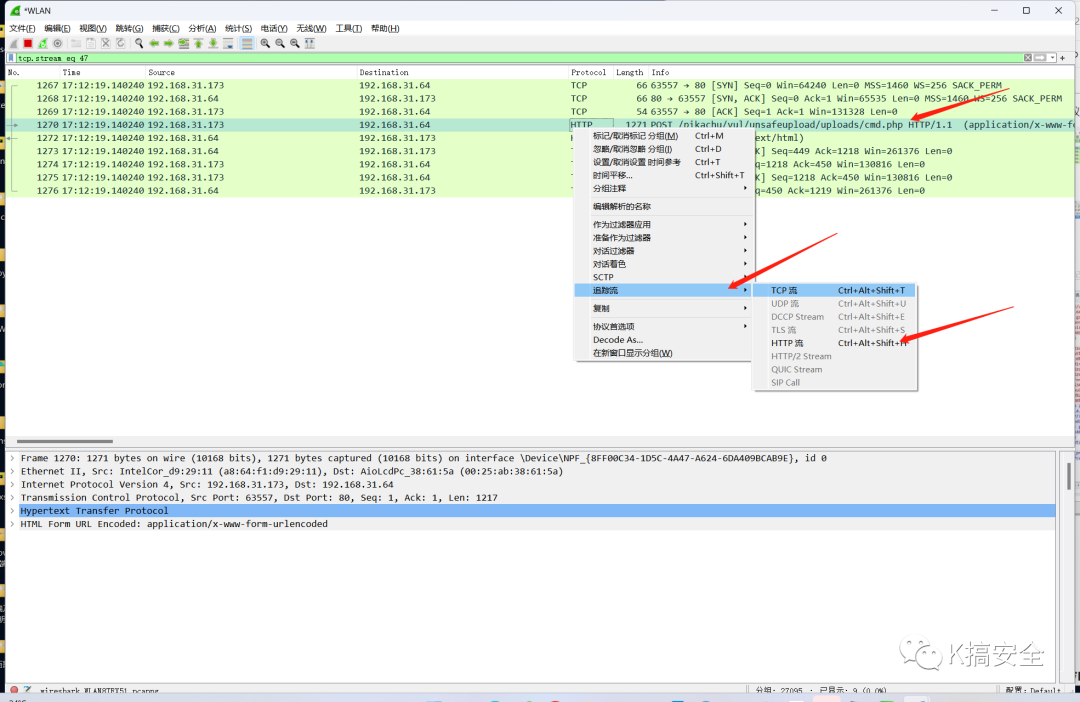Viewport: 1080px width, 702px height.
Task: Expand Frame 1270 tree row
Action: tap(12, 458)
